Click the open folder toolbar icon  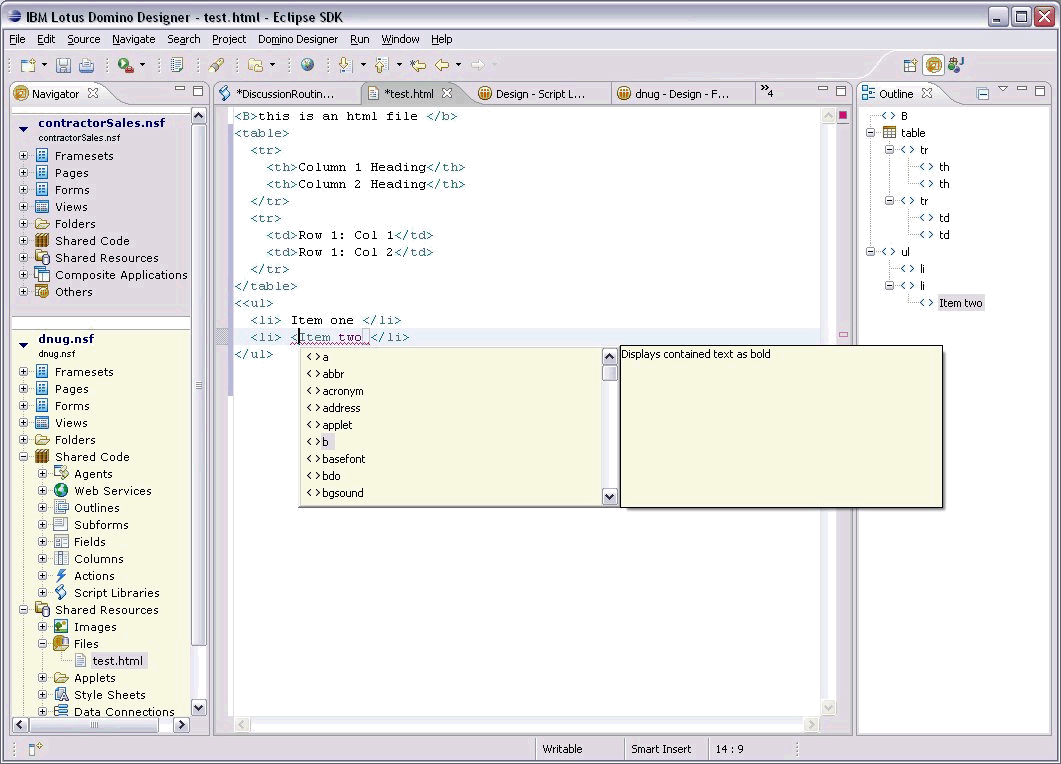(x=255, y=65)
